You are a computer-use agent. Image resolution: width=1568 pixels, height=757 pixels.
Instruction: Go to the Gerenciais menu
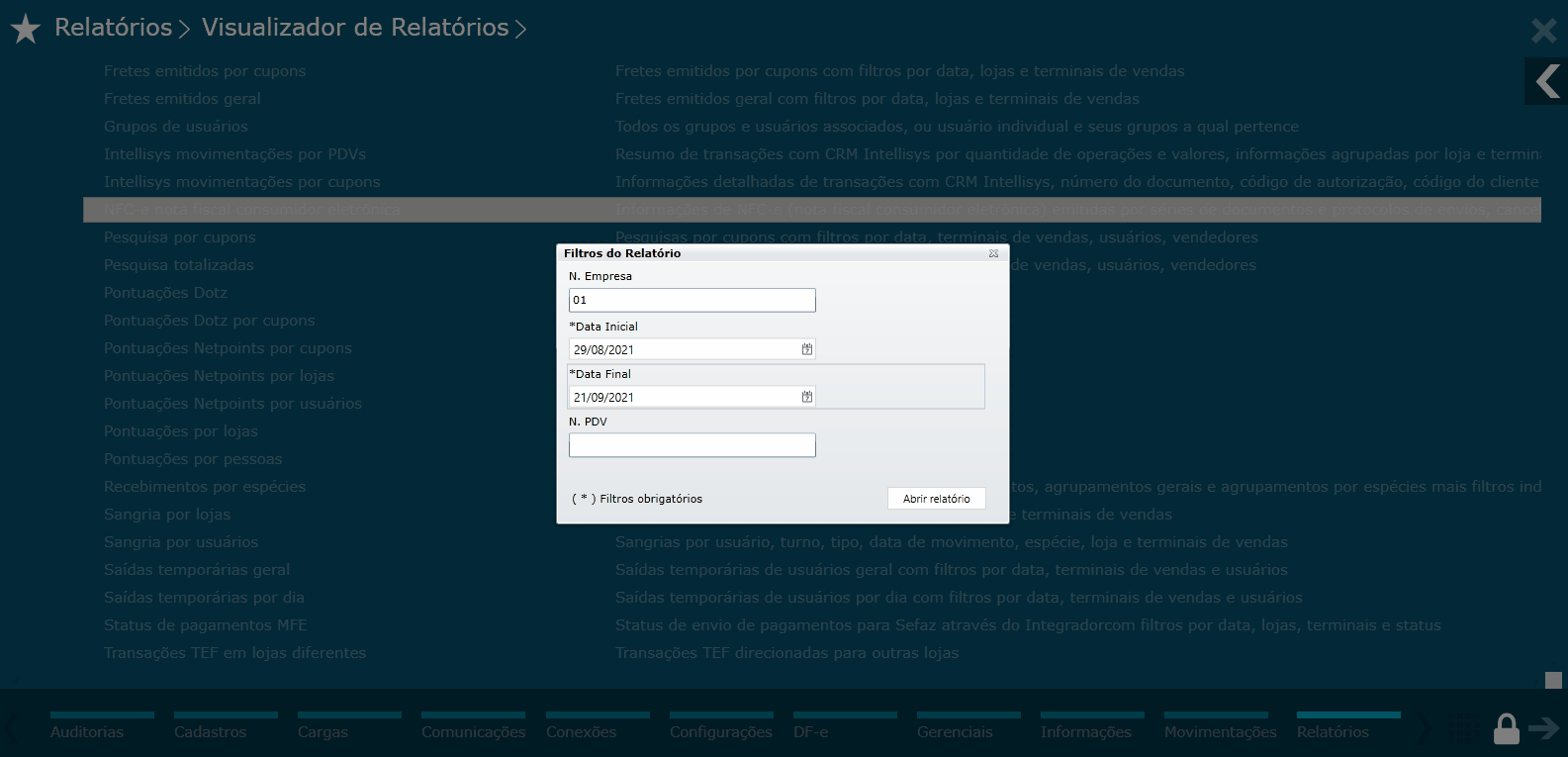(x=955, y=732)
